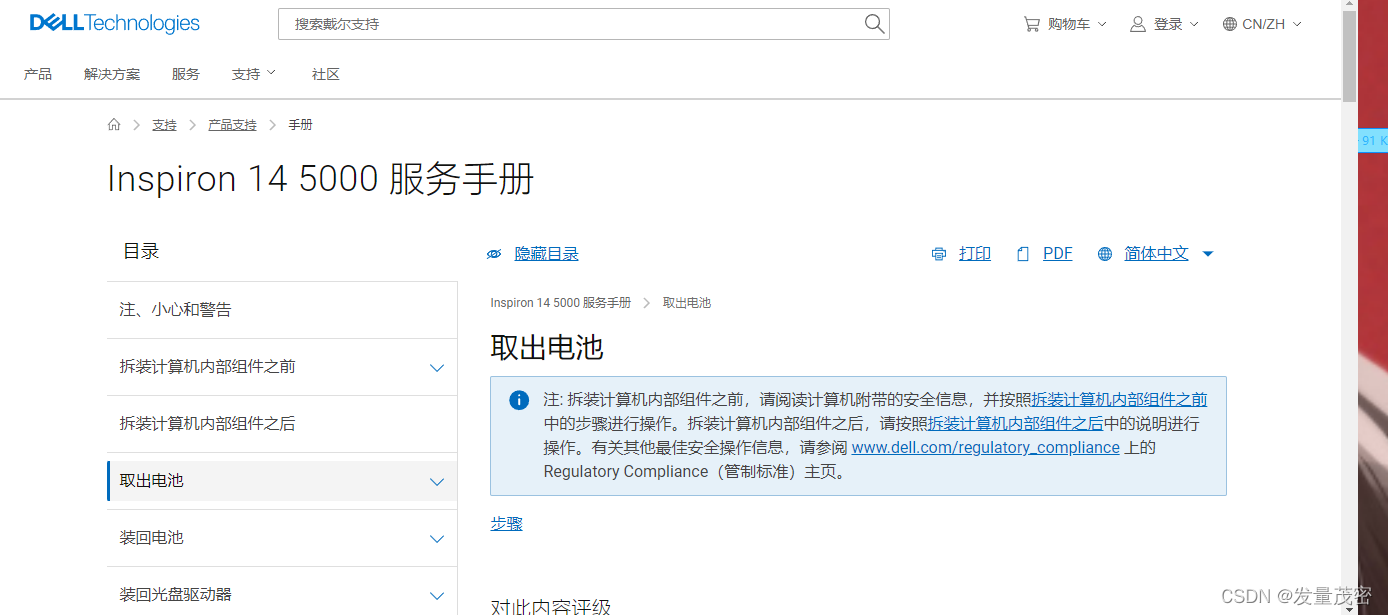1388x615 pixels.
Task: Open the CN/ZH region dropdown
Action: click(x=1262, y=24)
